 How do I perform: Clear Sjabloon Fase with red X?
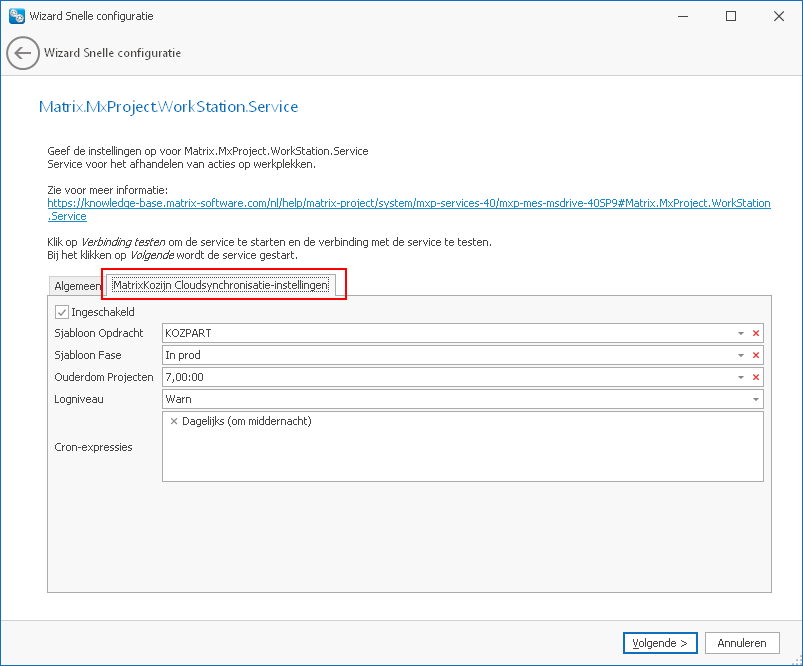click(x=756, y=355)
